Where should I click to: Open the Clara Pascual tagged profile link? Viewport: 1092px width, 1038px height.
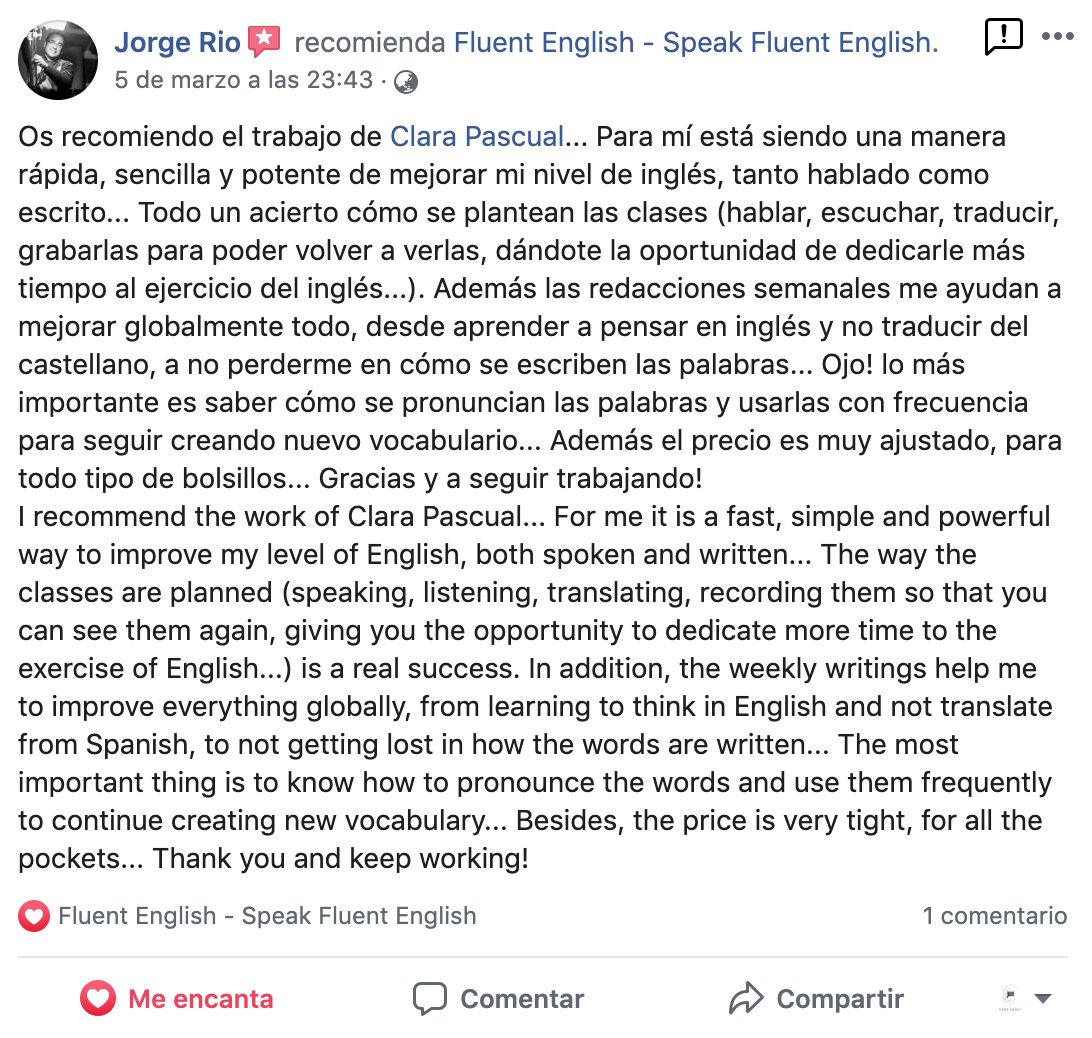(476, 137)
